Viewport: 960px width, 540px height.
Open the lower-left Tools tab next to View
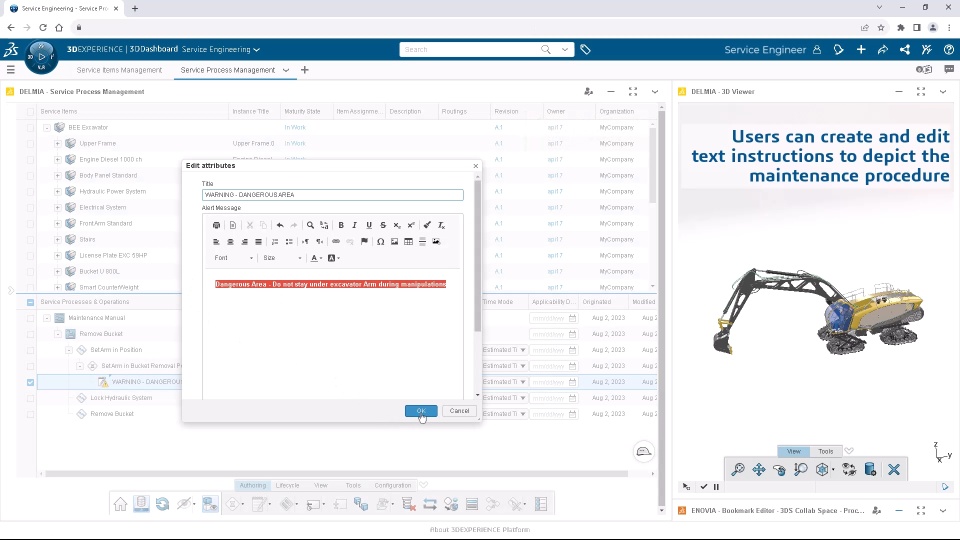click(353, 486)
